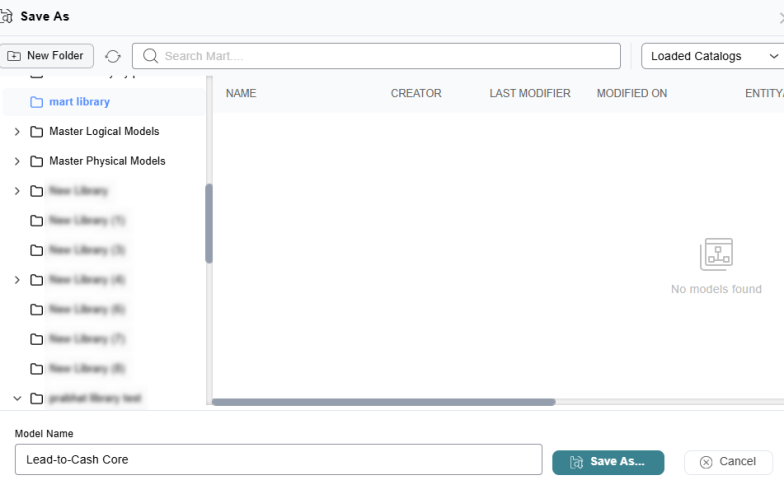The height and width of the screenshot is (480, 784).
Task: Sort by the NAME column header
Action: pyautogui.click(x=241, y=94)
